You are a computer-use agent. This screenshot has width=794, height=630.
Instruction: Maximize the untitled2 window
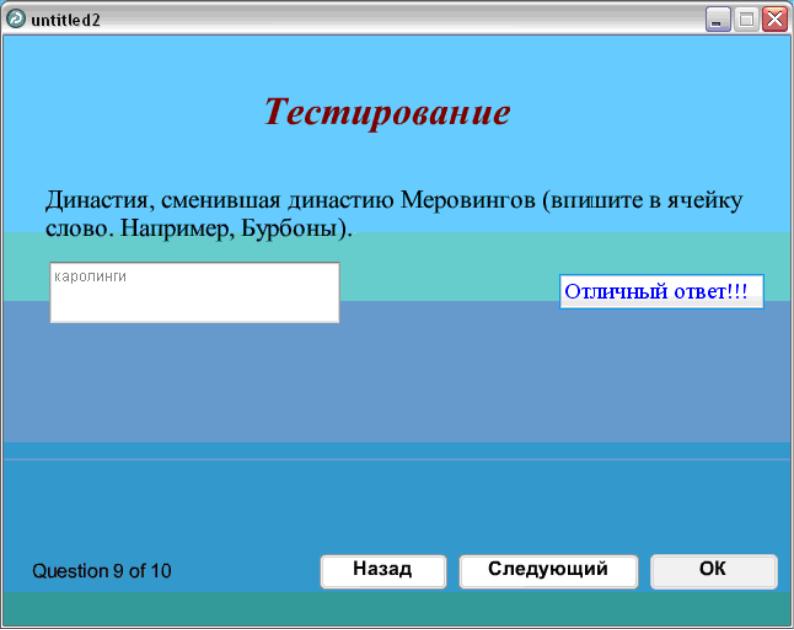(746, 20)
